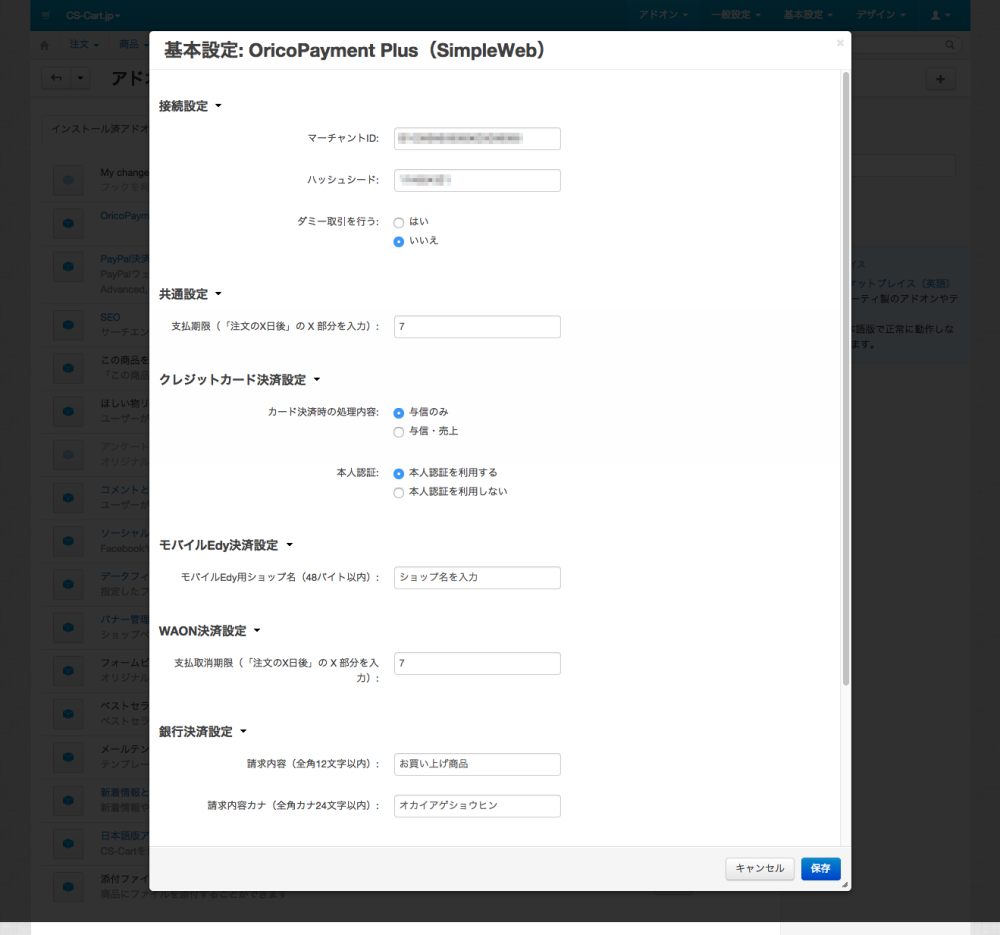Click the 新着情報 addon icon
Viewport: 1000px width, 935px height.
(68, 800)
